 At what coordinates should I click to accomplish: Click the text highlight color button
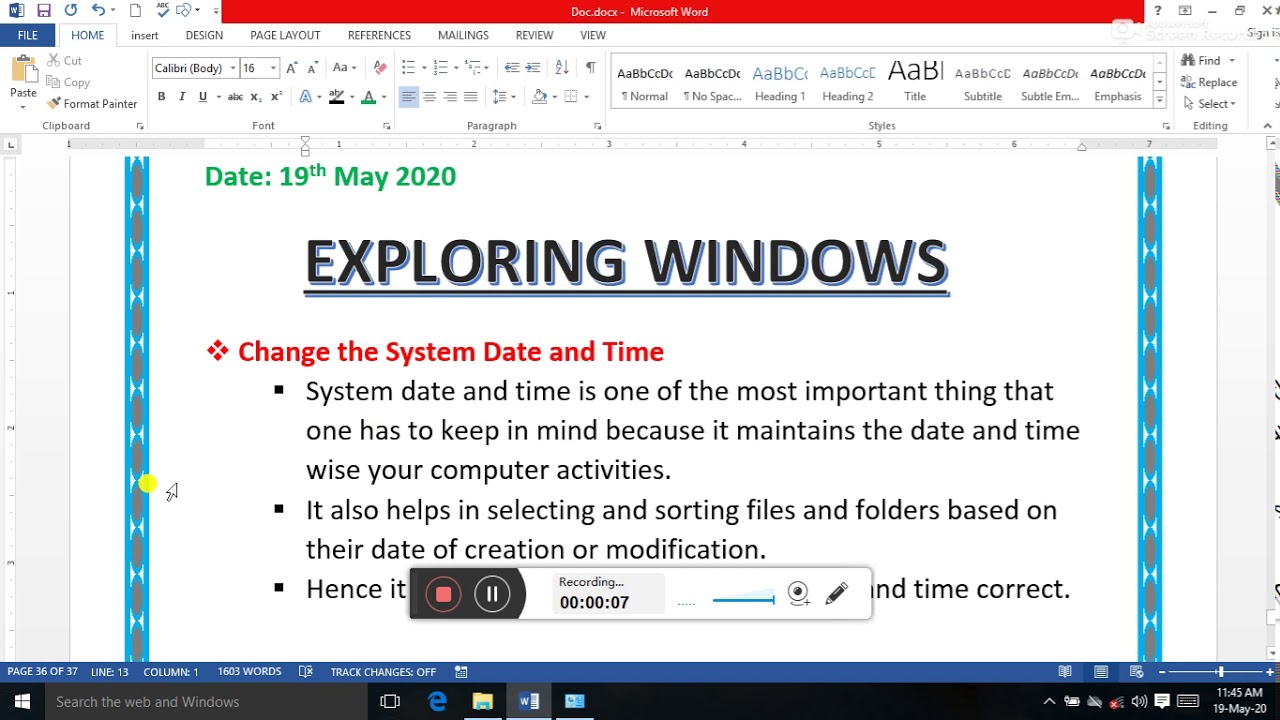click(x=336, y=97)
